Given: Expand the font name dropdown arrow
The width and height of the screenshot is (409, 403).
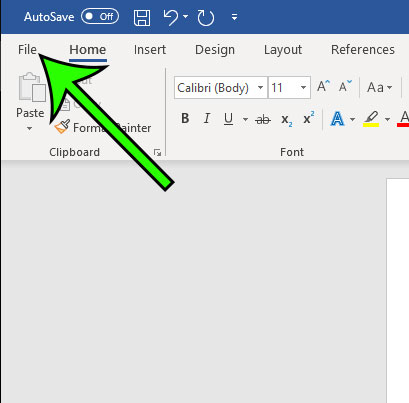Looking at the screenshot, I should [x=261, y=88].
